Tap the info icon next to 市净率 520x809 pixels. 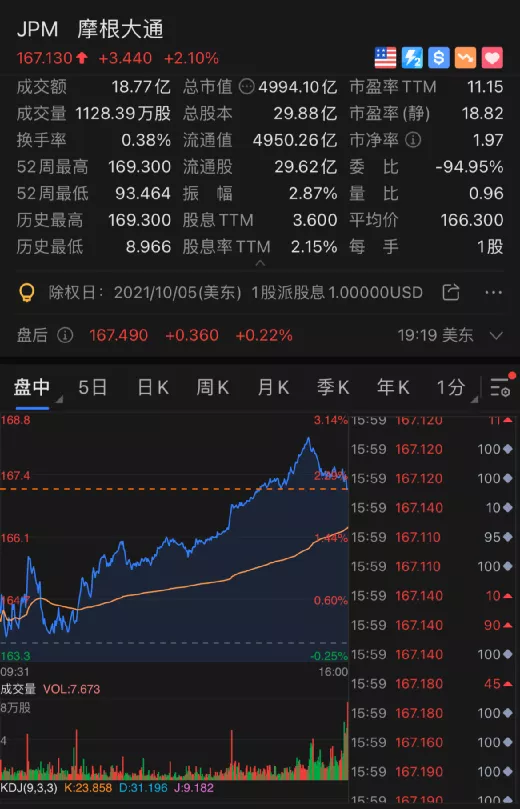[x=413, y=140]
